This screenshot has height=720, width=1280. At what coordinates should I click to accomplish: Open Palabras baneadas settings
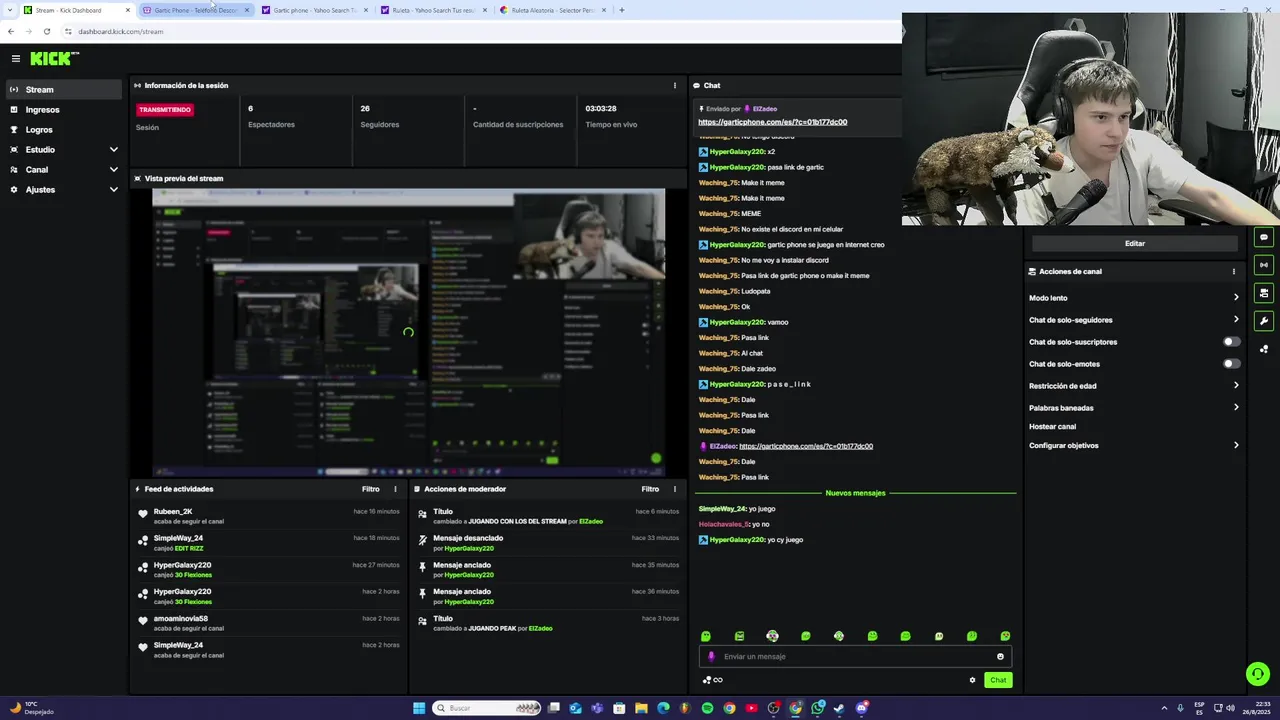pyautogui.click(x=1134, y=408)
